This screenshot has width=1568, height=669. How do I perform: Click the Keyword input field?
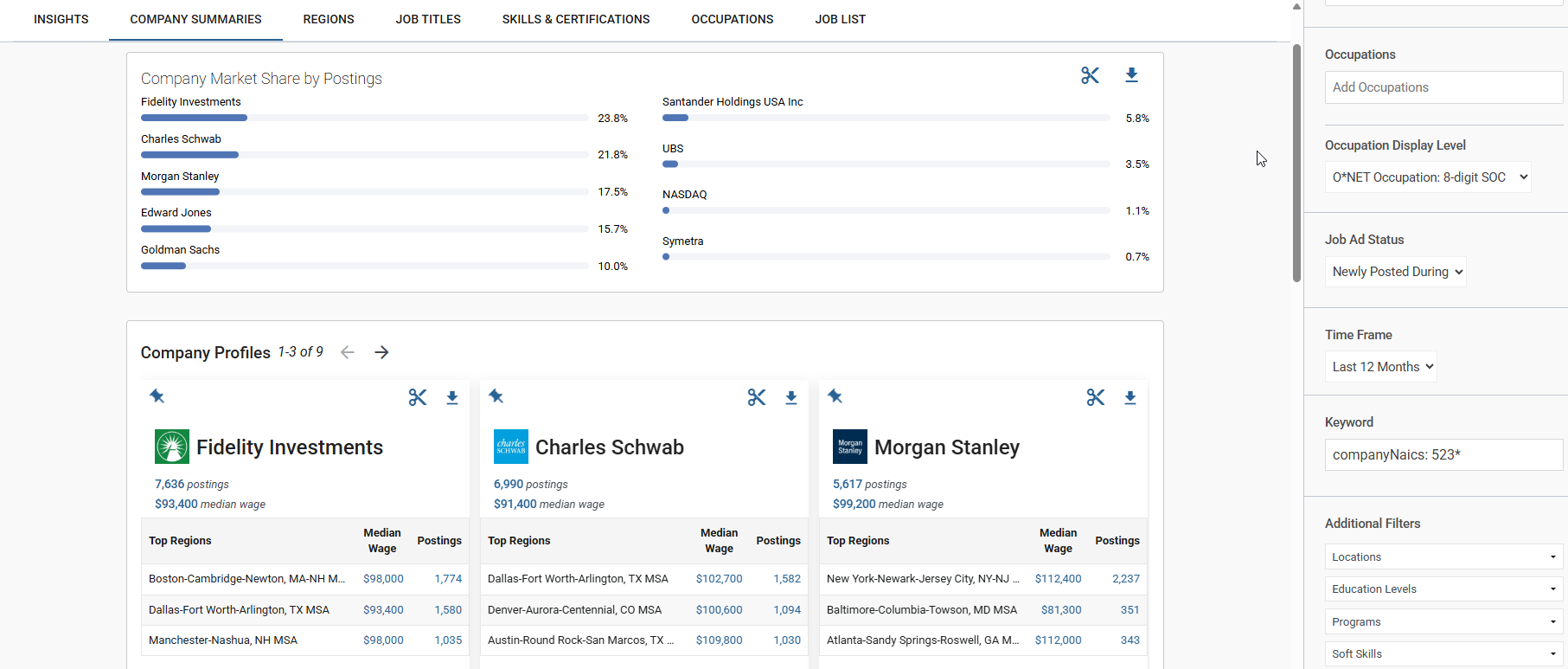pyautogui.click(x=1444, y=454)
